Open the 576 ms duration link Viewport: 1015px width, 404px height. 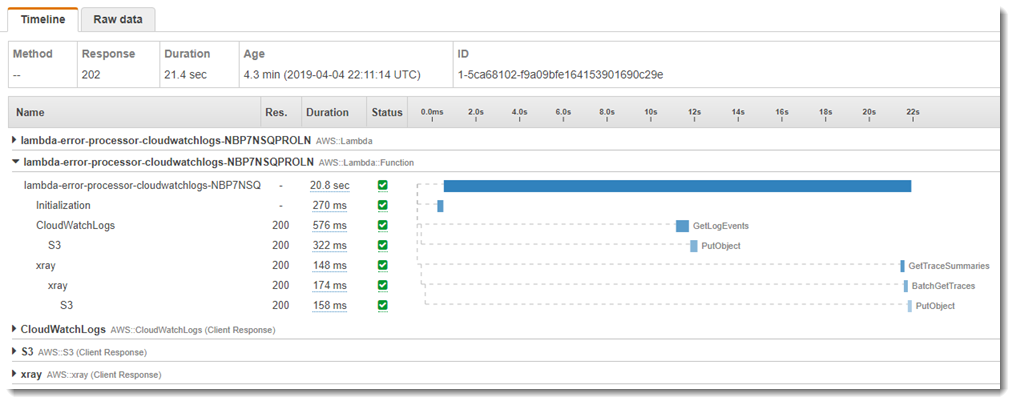point(329,225)
